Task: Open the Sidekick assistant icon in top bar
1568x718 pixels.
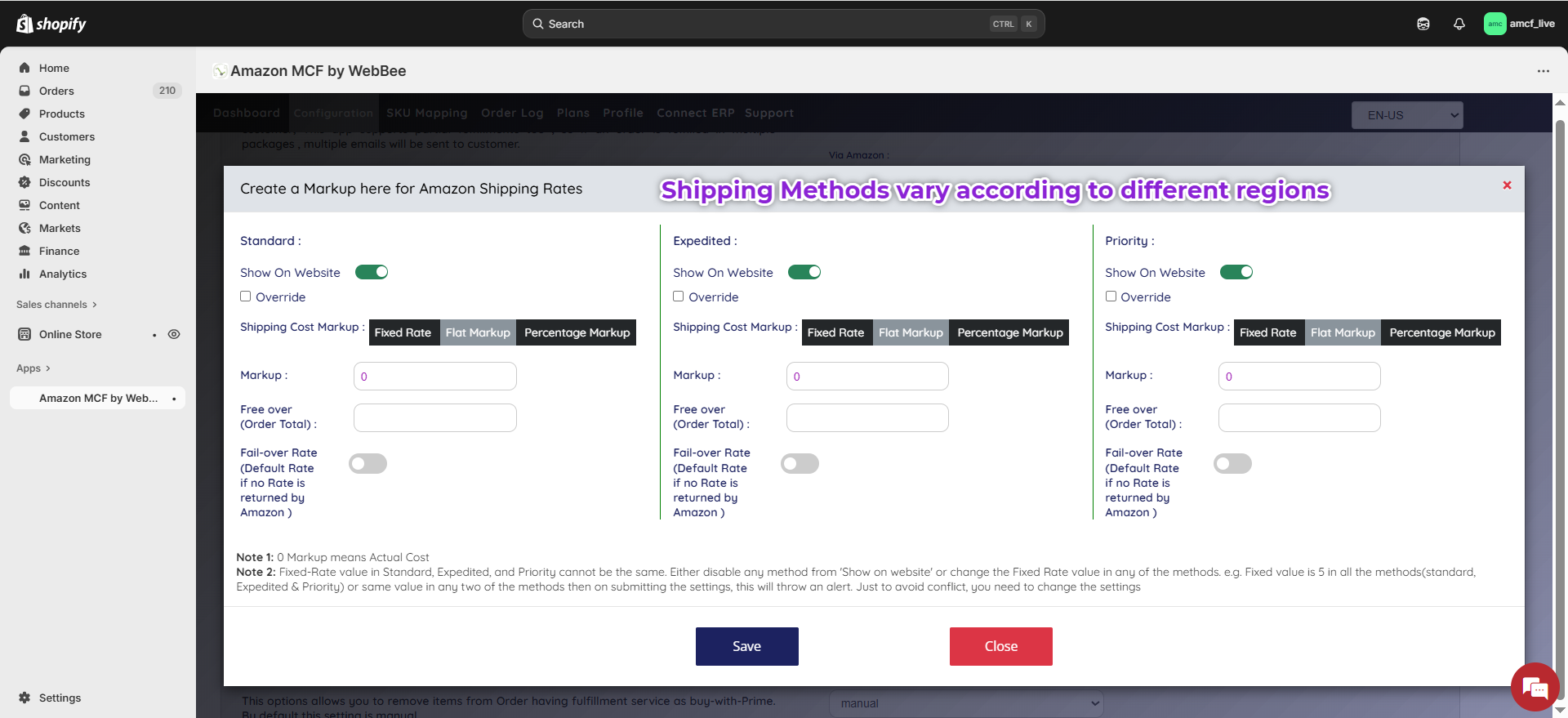Action: pyautogui.click(x=1423, y=24)
